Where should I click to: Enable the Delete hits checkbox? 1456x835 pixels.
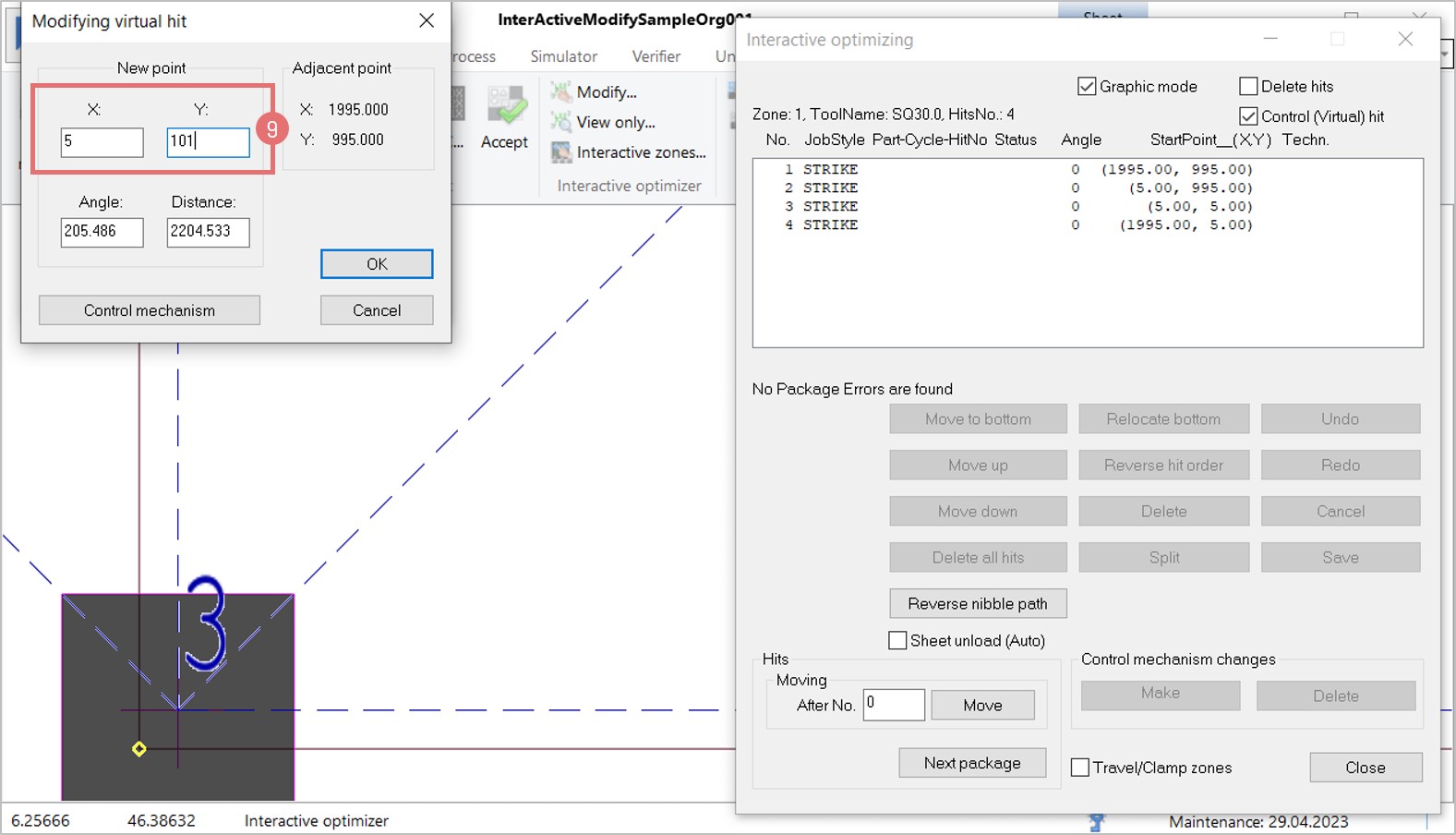coord(1248,87)
